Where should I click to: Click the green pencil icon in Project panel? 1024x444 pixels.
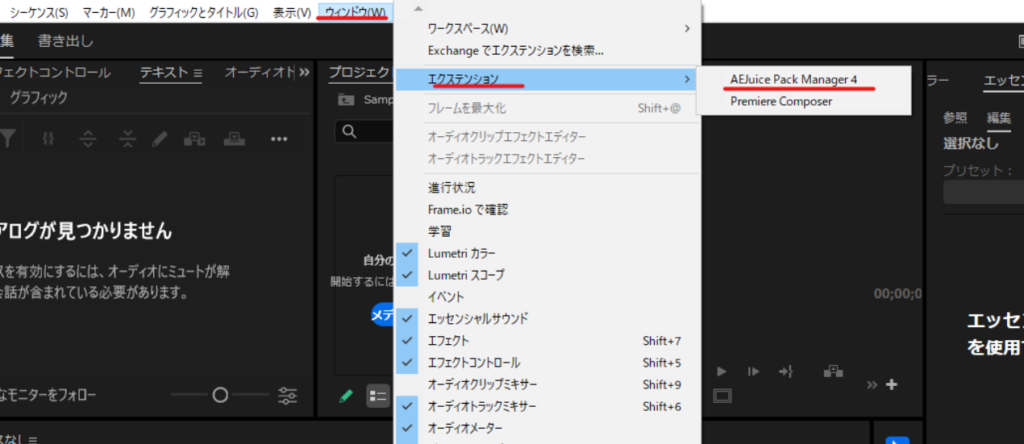pos(346,395)
